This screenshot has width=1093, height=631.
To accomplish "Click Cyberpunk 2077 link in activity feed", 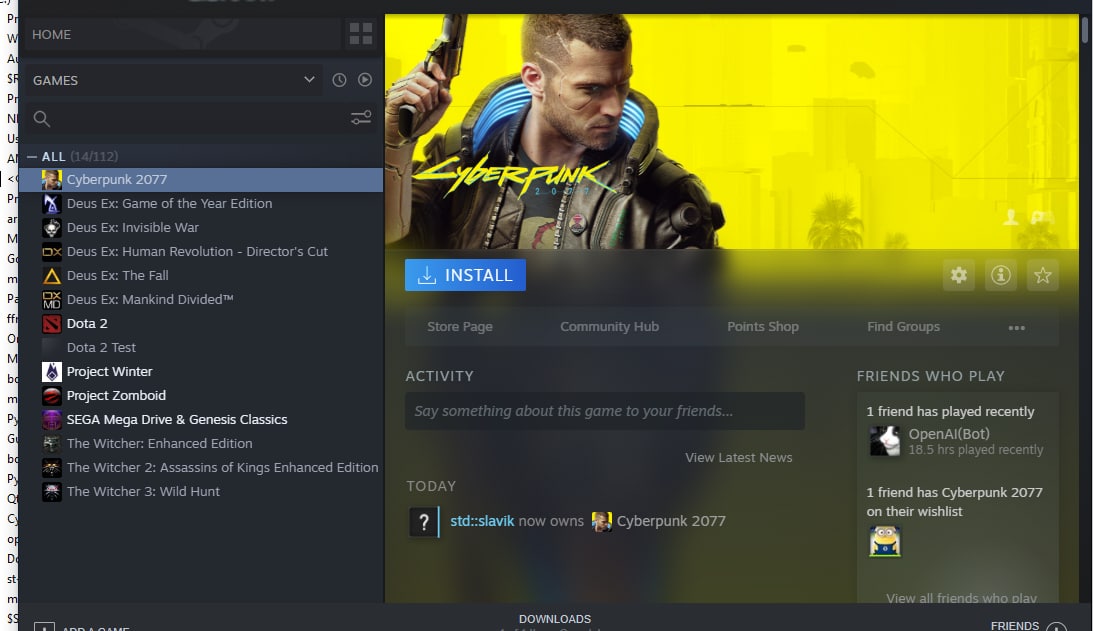I will pos(671,521).
